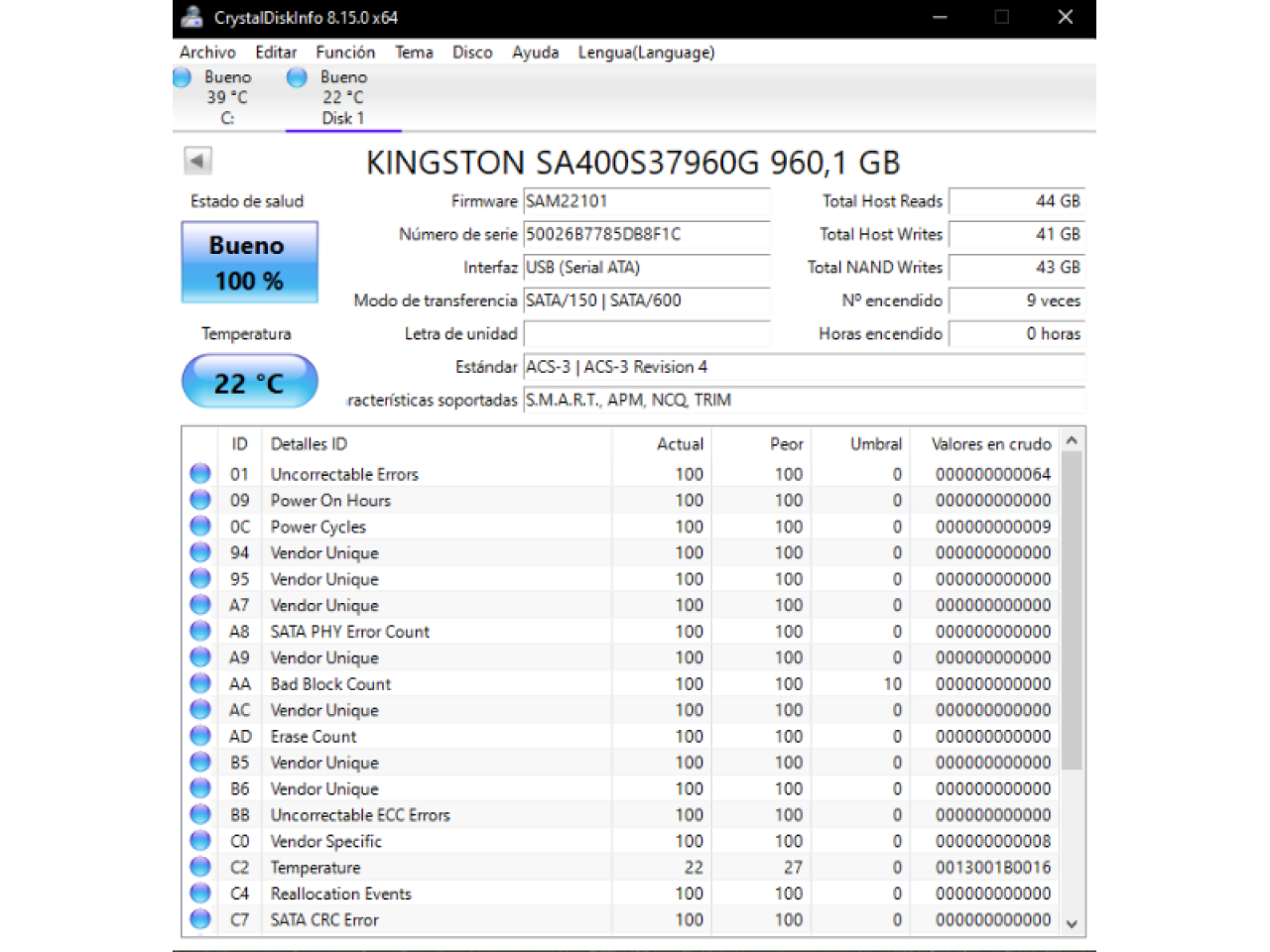Click the C: drive blue status orb
This screenshot has height=952, width=1270.
182,77
